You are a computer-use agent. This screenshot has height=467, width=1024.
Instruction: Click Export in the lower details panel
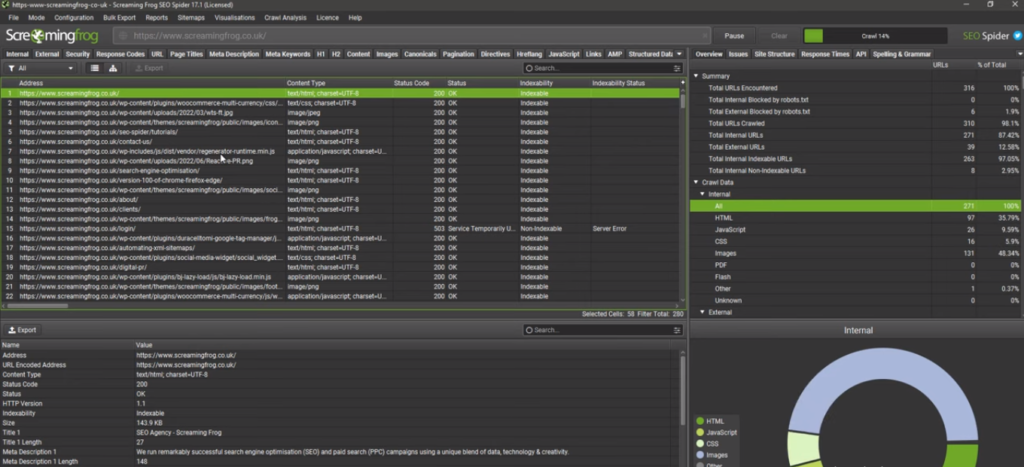(22, 330)
